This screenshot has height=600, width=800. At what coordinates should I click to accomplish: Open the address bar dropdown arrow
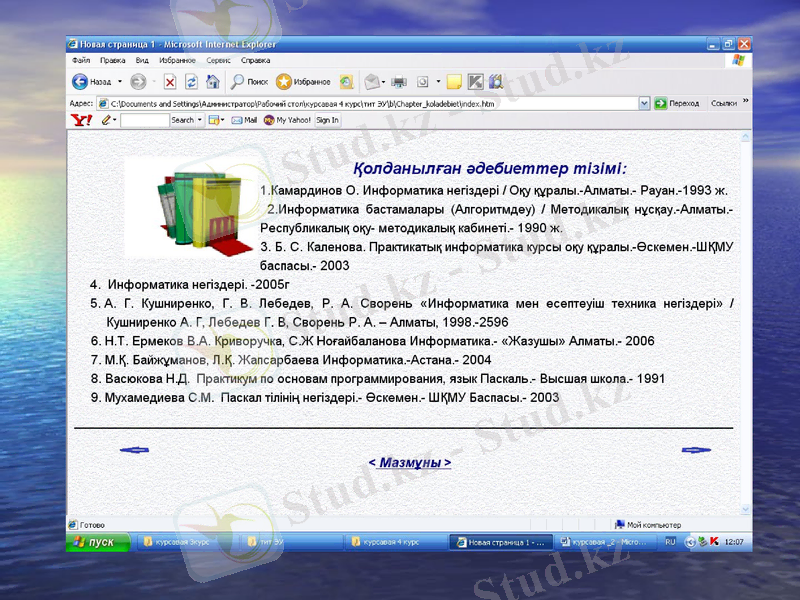pyautogui.click(x=645, y=102)
